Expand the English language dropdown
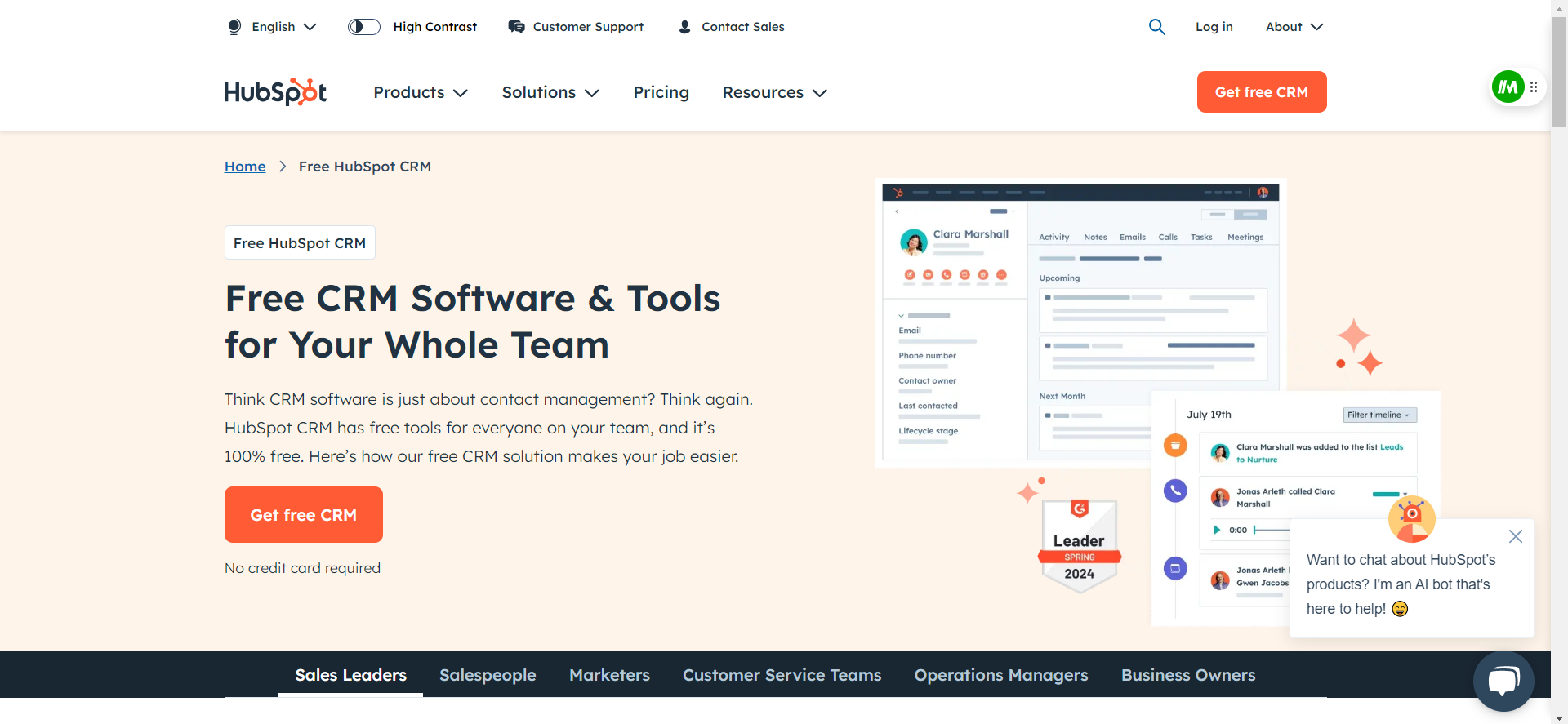Image resolution: width=1568 pixels, height=724 pixels. [283, 27]
